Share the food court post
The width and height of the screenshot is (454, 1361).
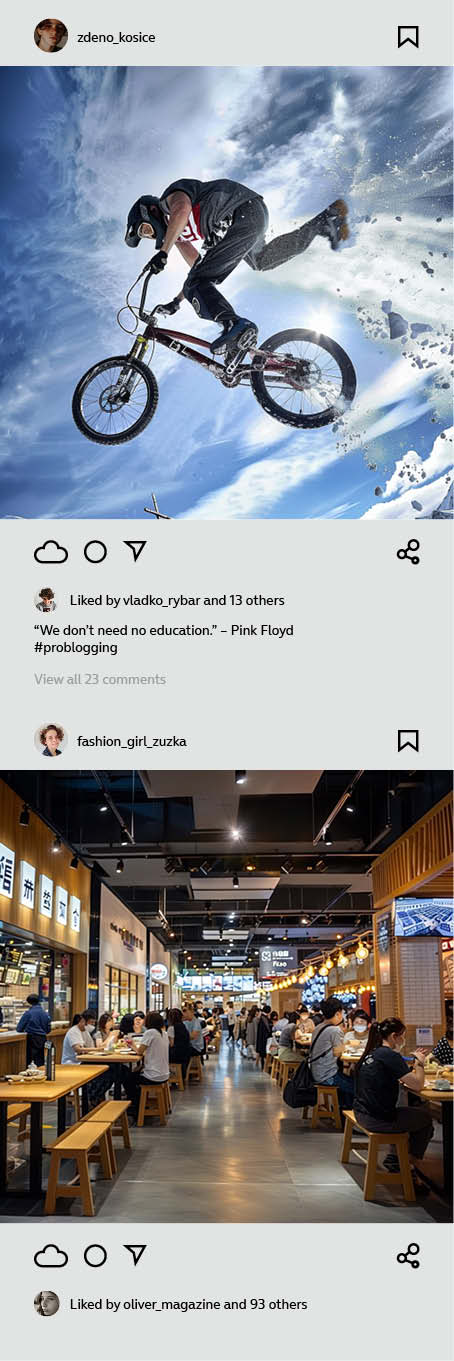click(x=408, y=1256)
